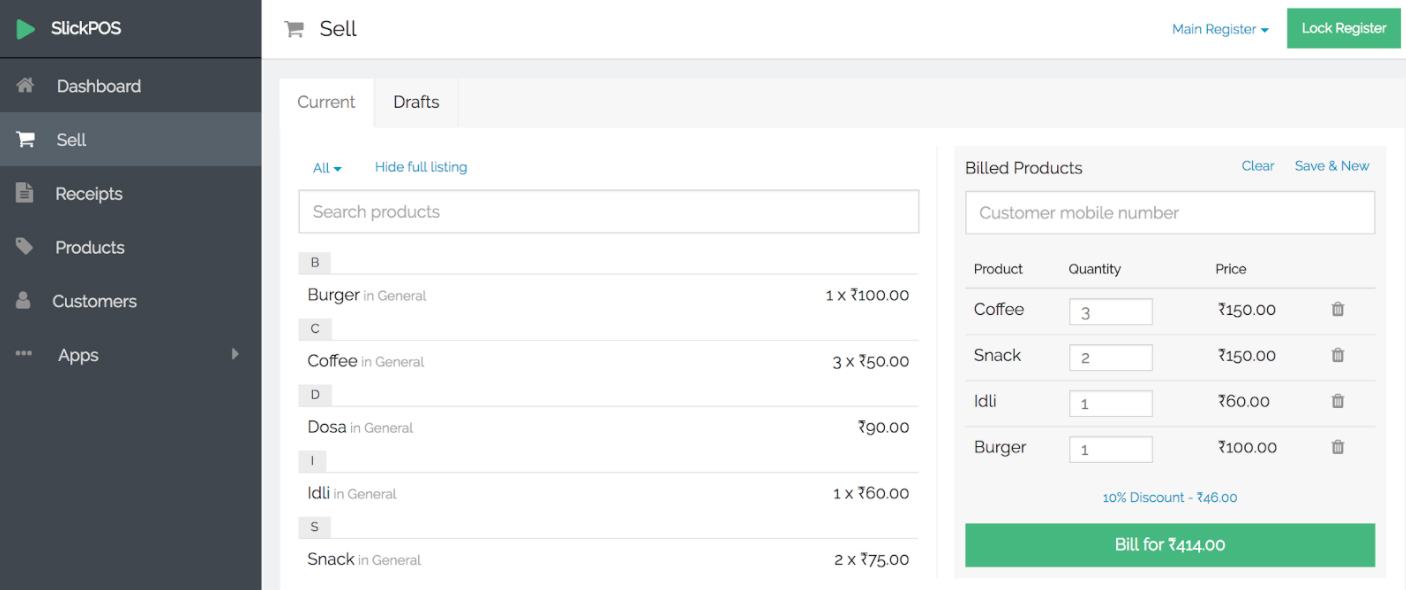This screenshot has width=1406, height=590.
Task: Click the Products tag icon
Action: [25, 247]
